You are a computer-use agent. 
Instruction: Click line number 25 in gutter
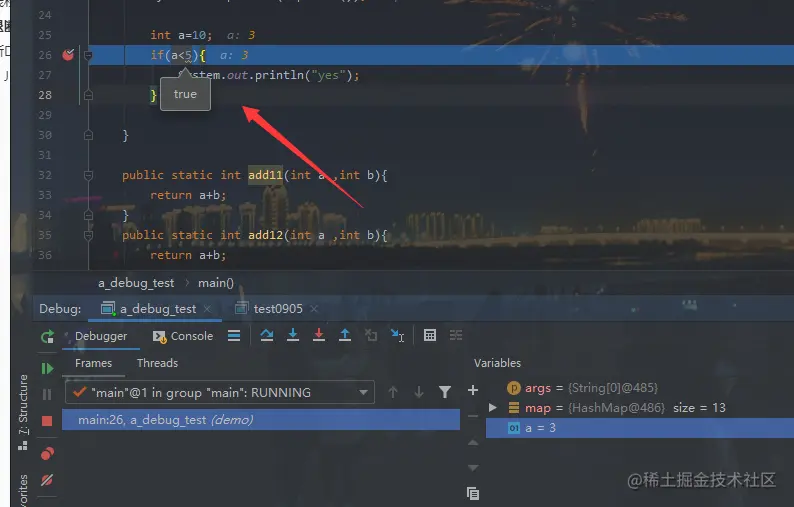click(x=45, y=35)
